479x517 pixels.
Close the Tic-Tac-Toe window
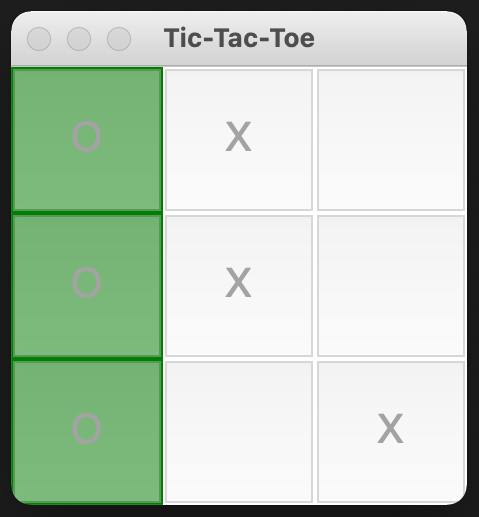click(39, 39)
